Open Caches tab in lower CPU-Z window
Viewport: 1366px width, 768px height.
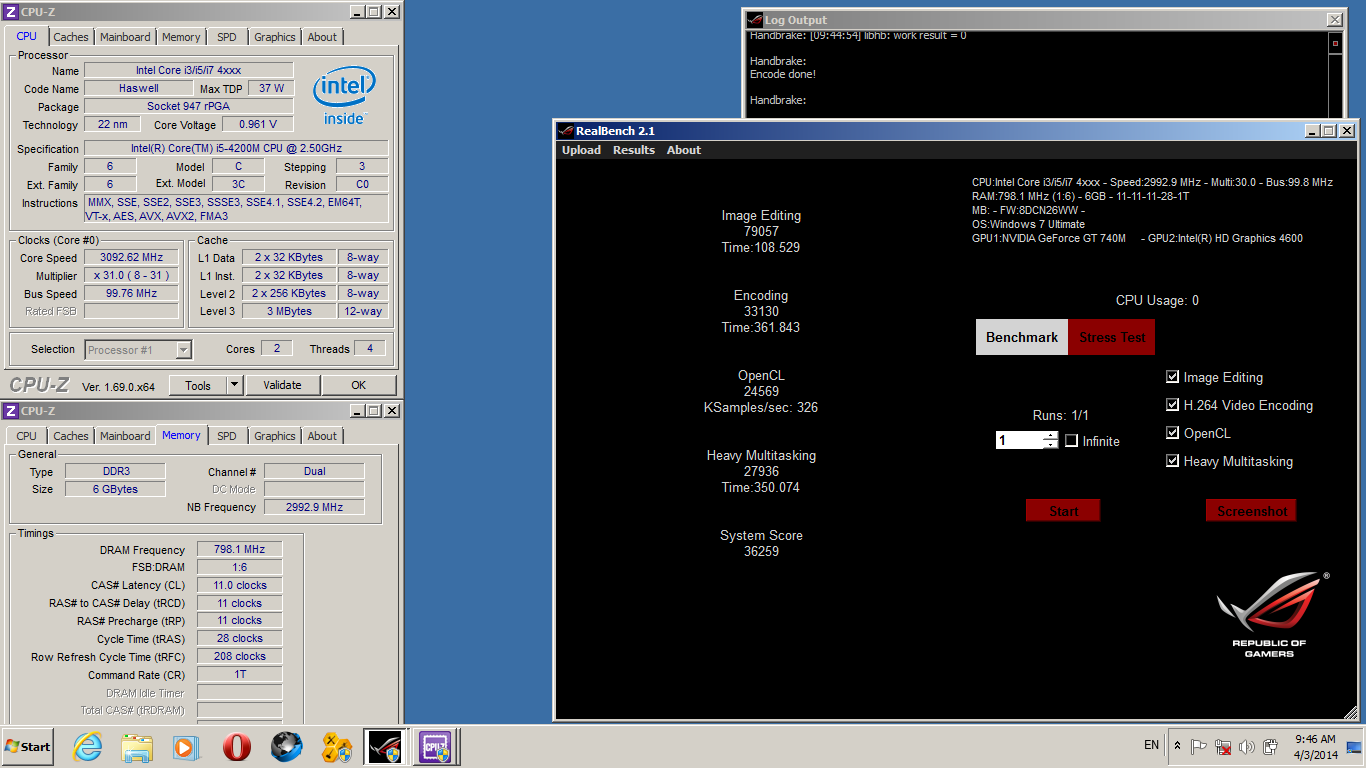click(71, 436)
